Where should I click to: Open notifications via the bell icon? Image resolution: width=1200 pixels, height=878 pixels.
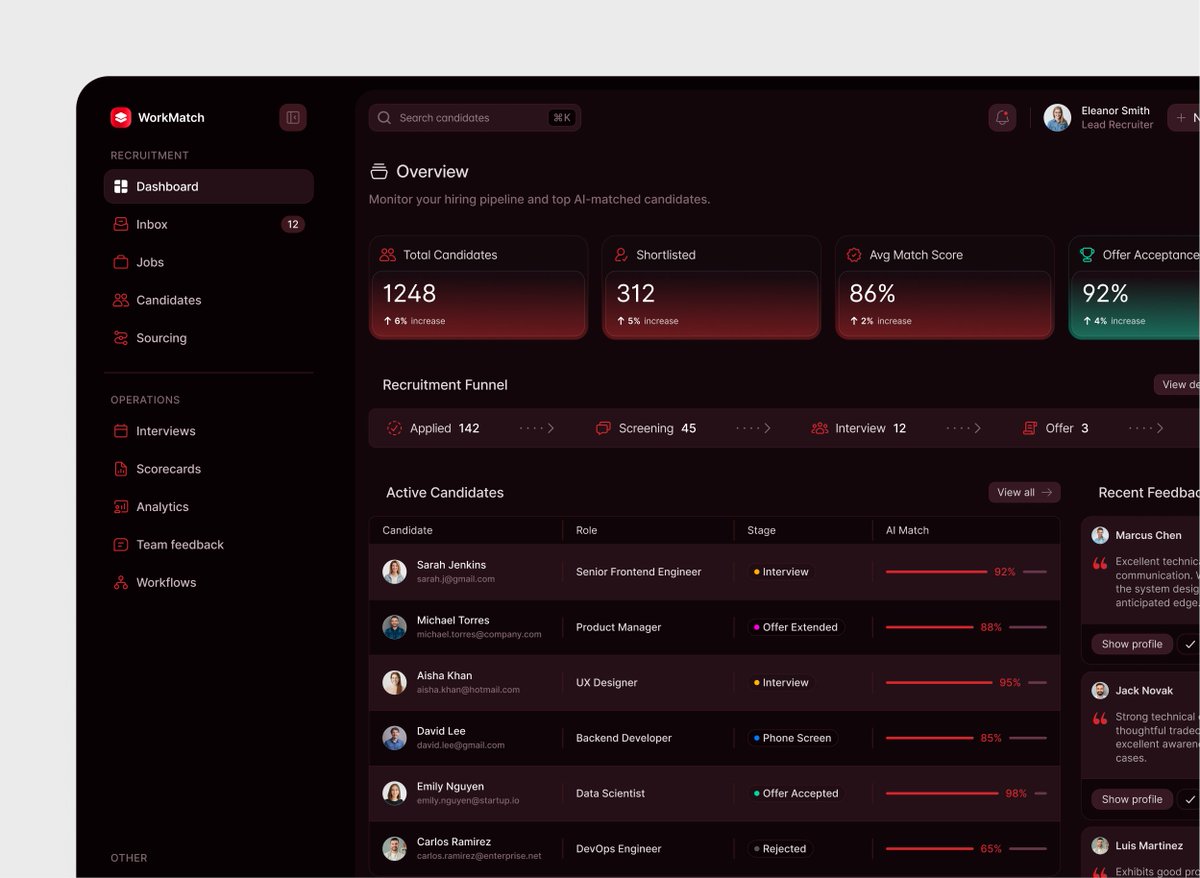point(1002,118)
